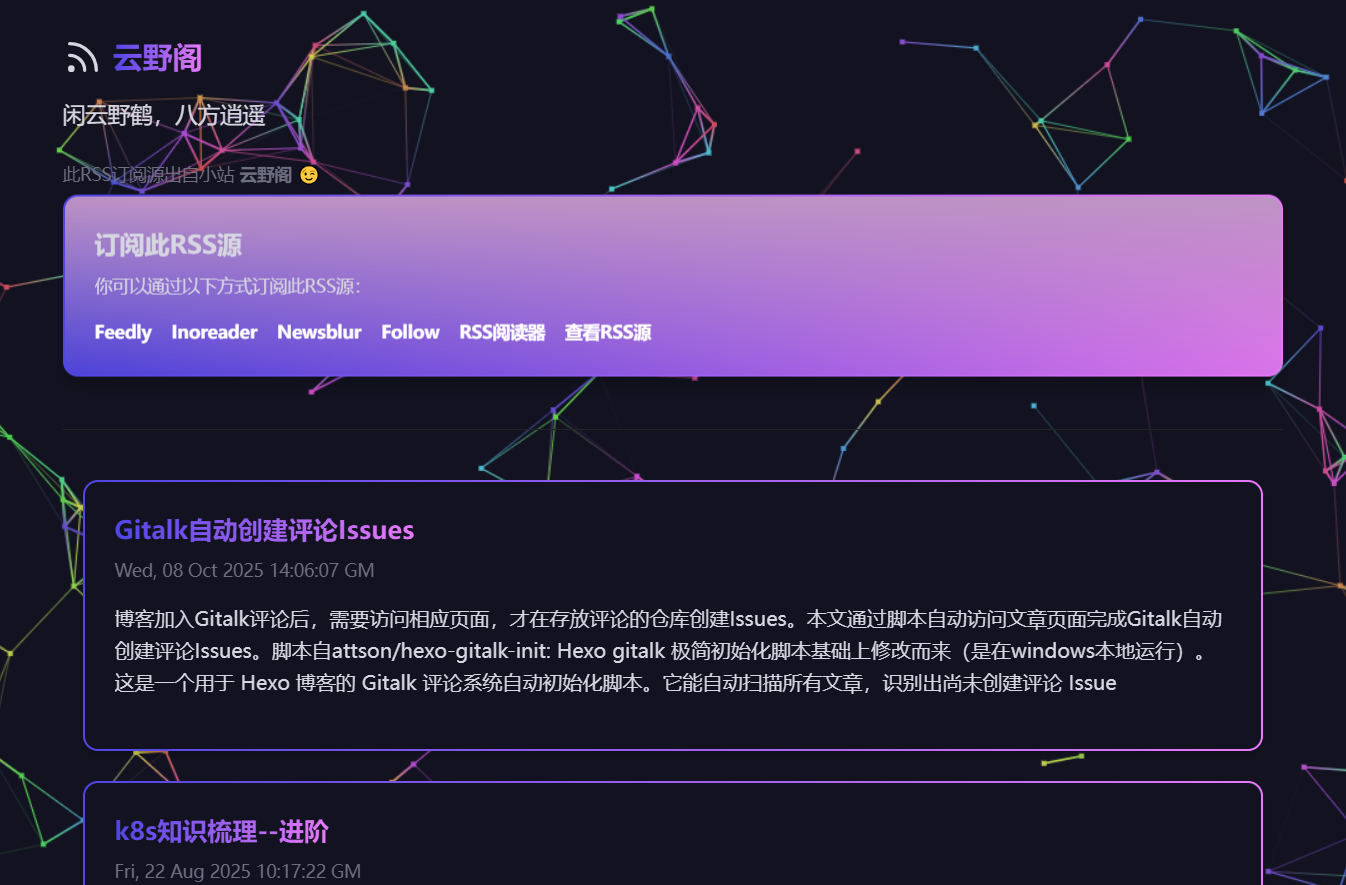
Task: Click the 你可以通过以下方式订阅此RSS源 instruction text
Action: tap(227, 287)
